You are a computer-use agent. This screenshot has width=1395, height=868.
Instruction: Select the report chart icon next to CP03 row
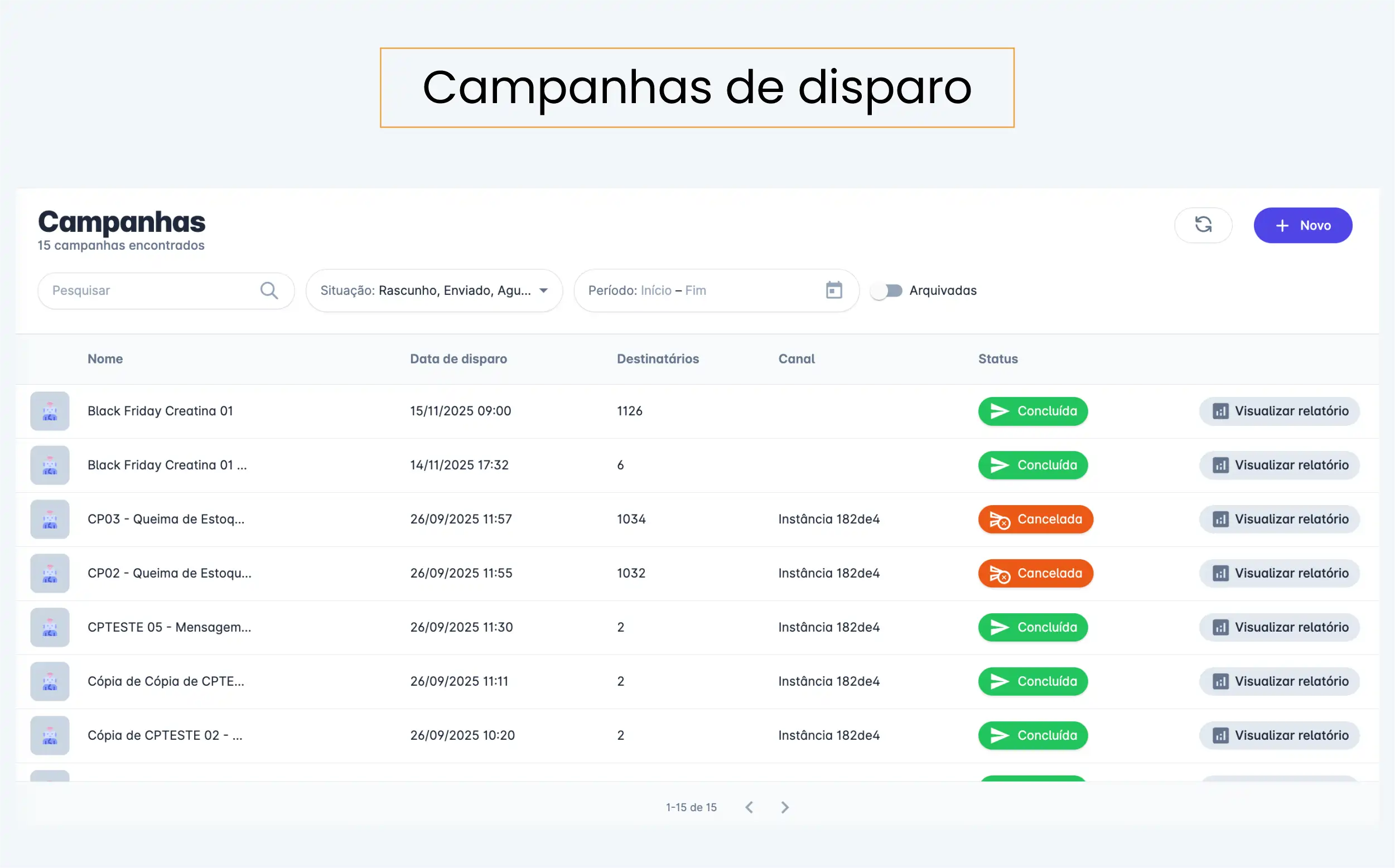[x=1222, y=519]
